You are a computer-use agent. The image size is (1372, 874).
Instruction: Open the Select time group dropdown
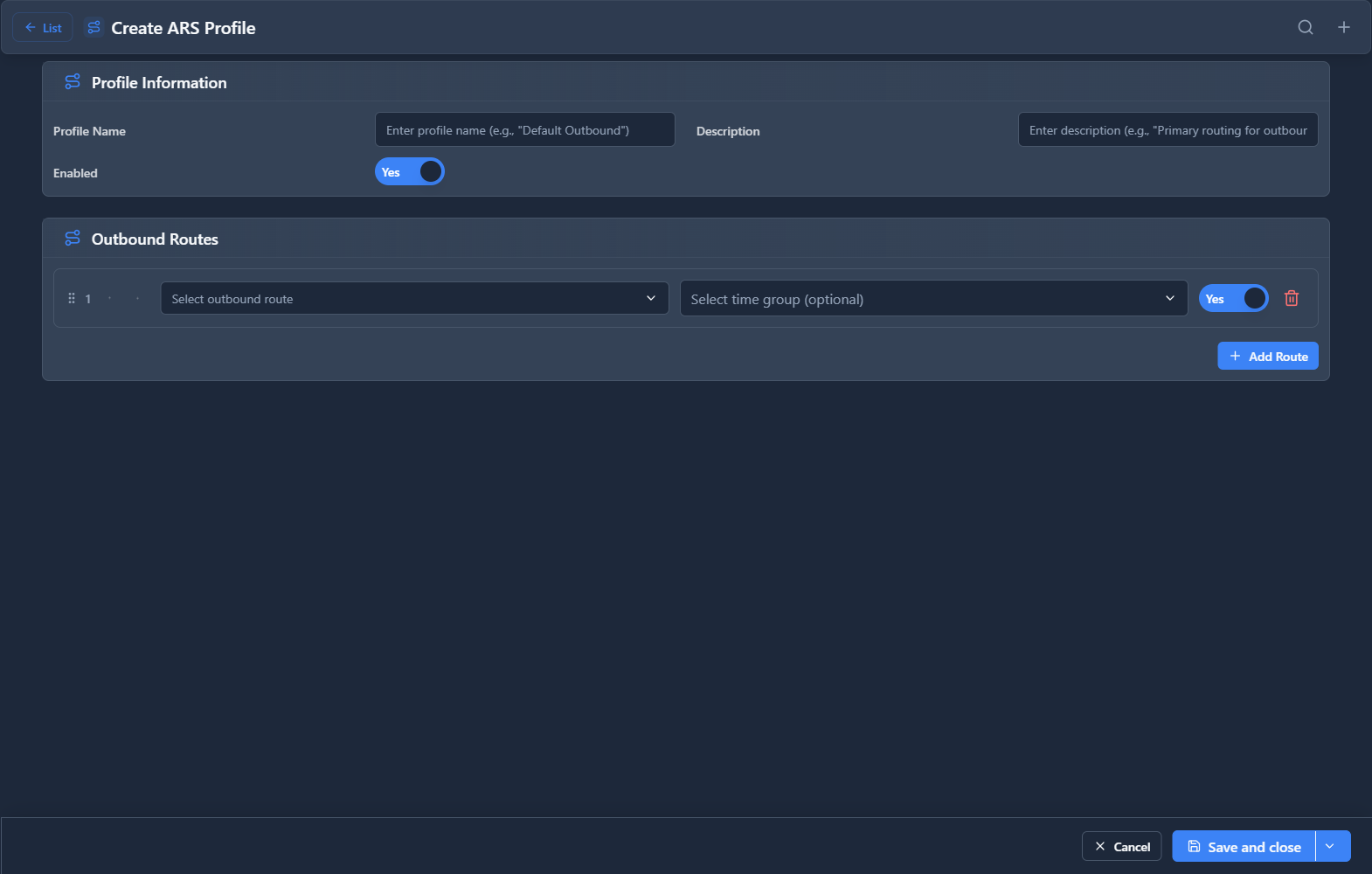click(x=932, y=299)
